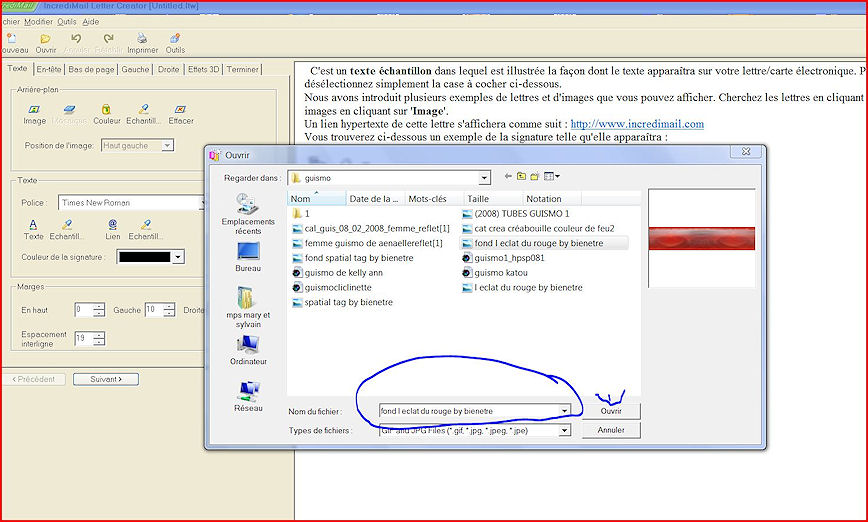This screenshot has width=868, height=522.
Task: Sort by the Notation column header
Action: [551, 199]
